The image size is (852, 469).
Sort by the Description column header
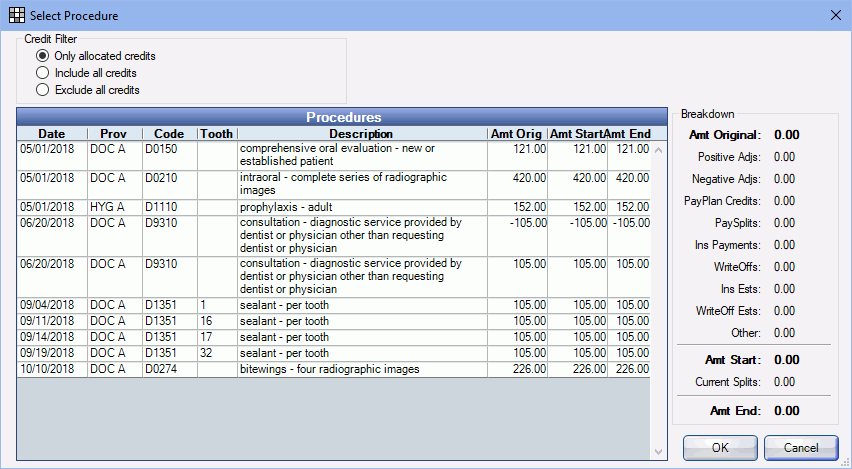[x=362, y=134]
